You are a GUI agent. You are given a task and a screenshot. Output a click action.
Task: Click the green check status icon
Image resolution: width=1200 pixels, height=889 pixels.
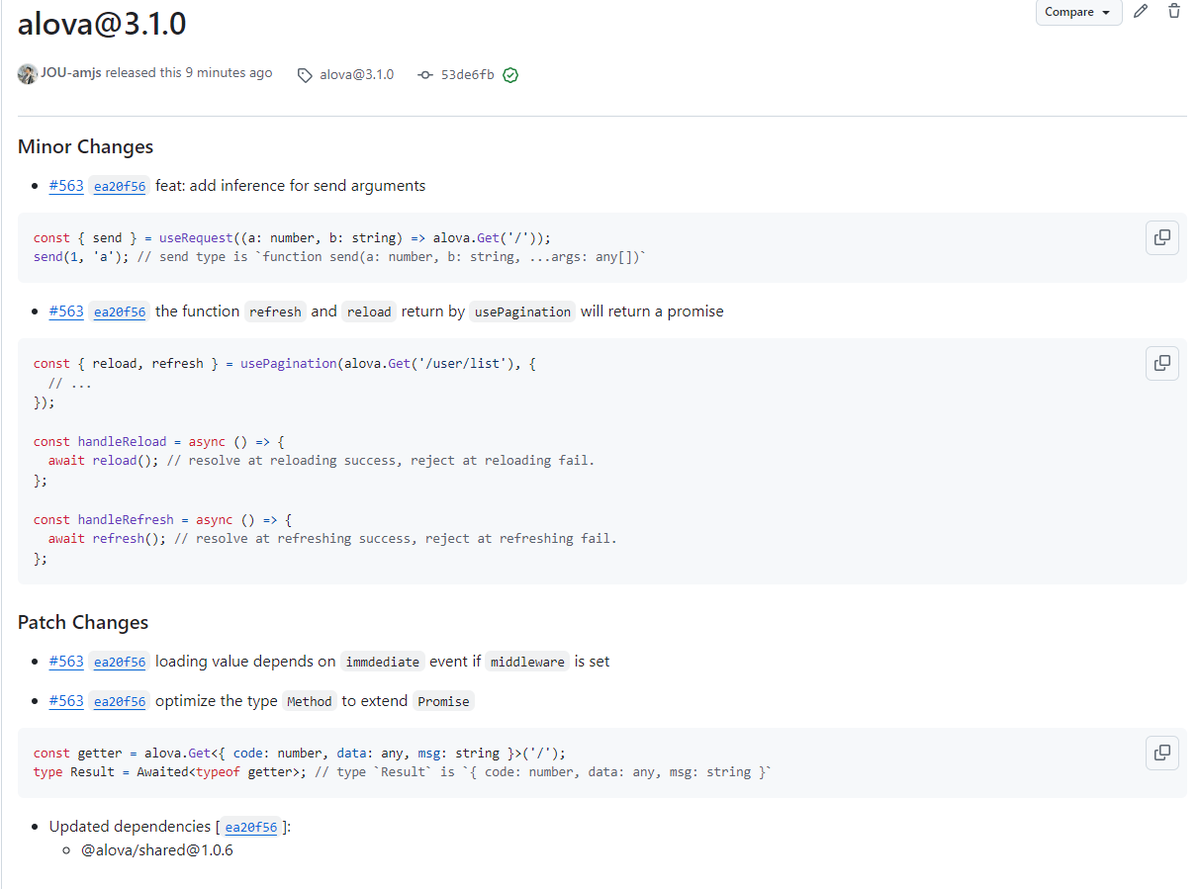(x=510, y=75)
